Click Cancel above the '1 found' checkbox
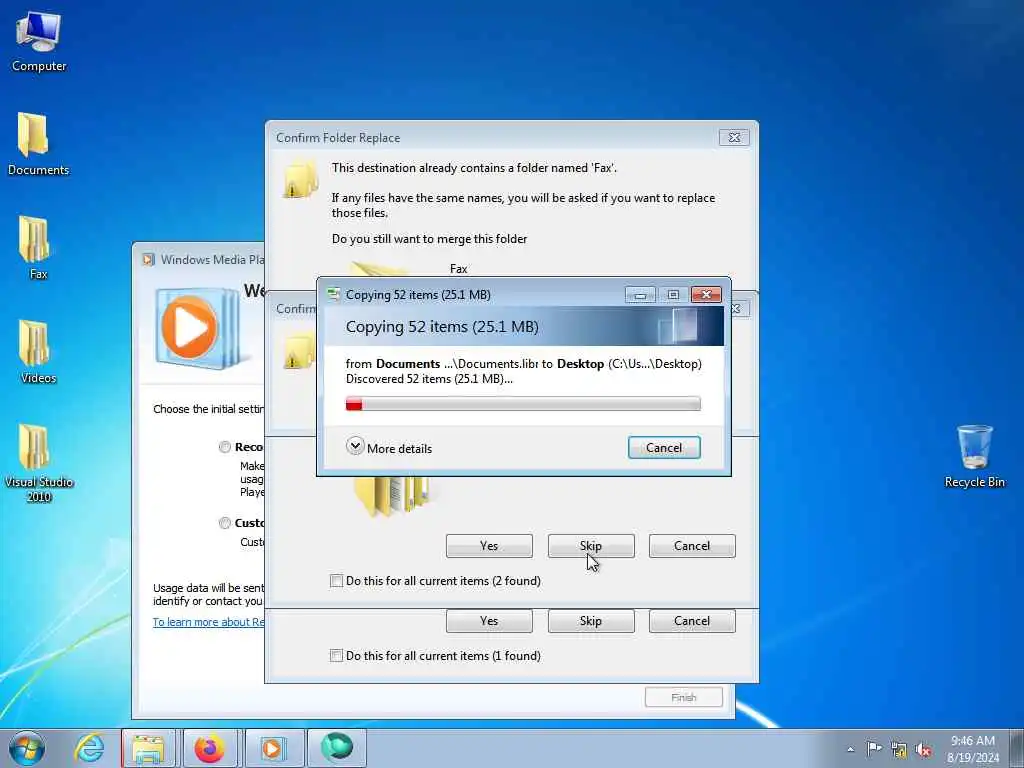This screenshot has width=1024, height=768. [692, 620]
